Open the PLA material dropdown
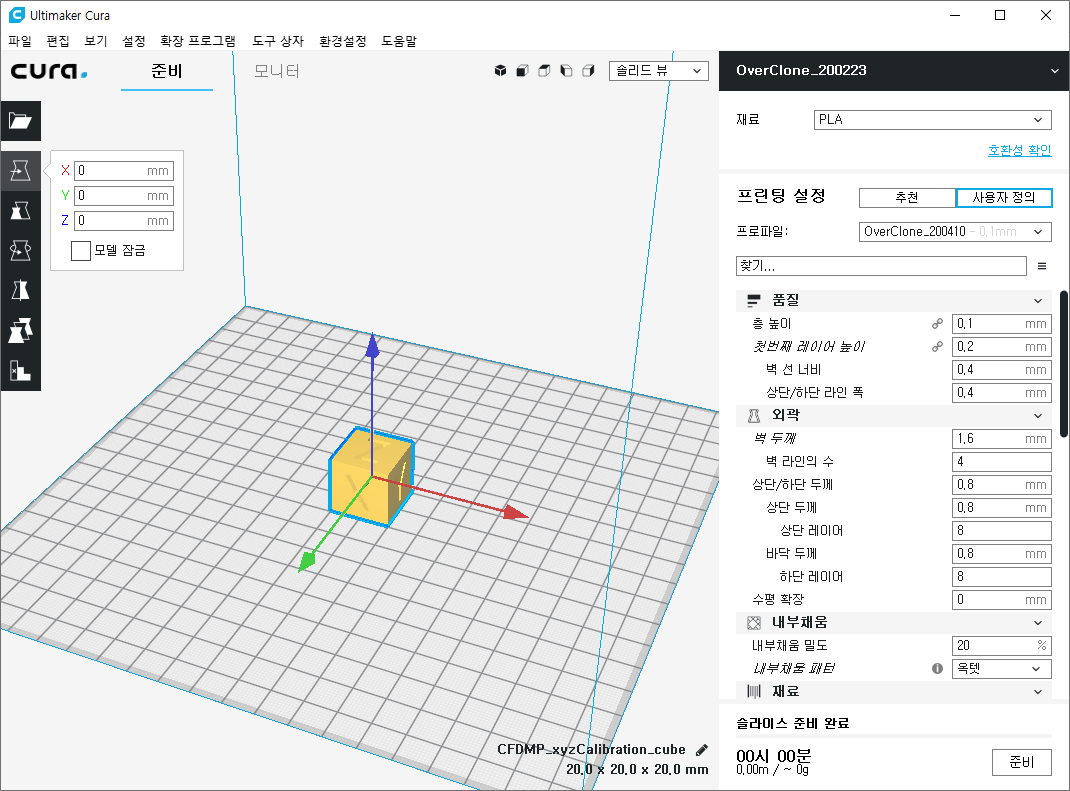The height and width of the screenshot is (791, 1070). (932, 119)
